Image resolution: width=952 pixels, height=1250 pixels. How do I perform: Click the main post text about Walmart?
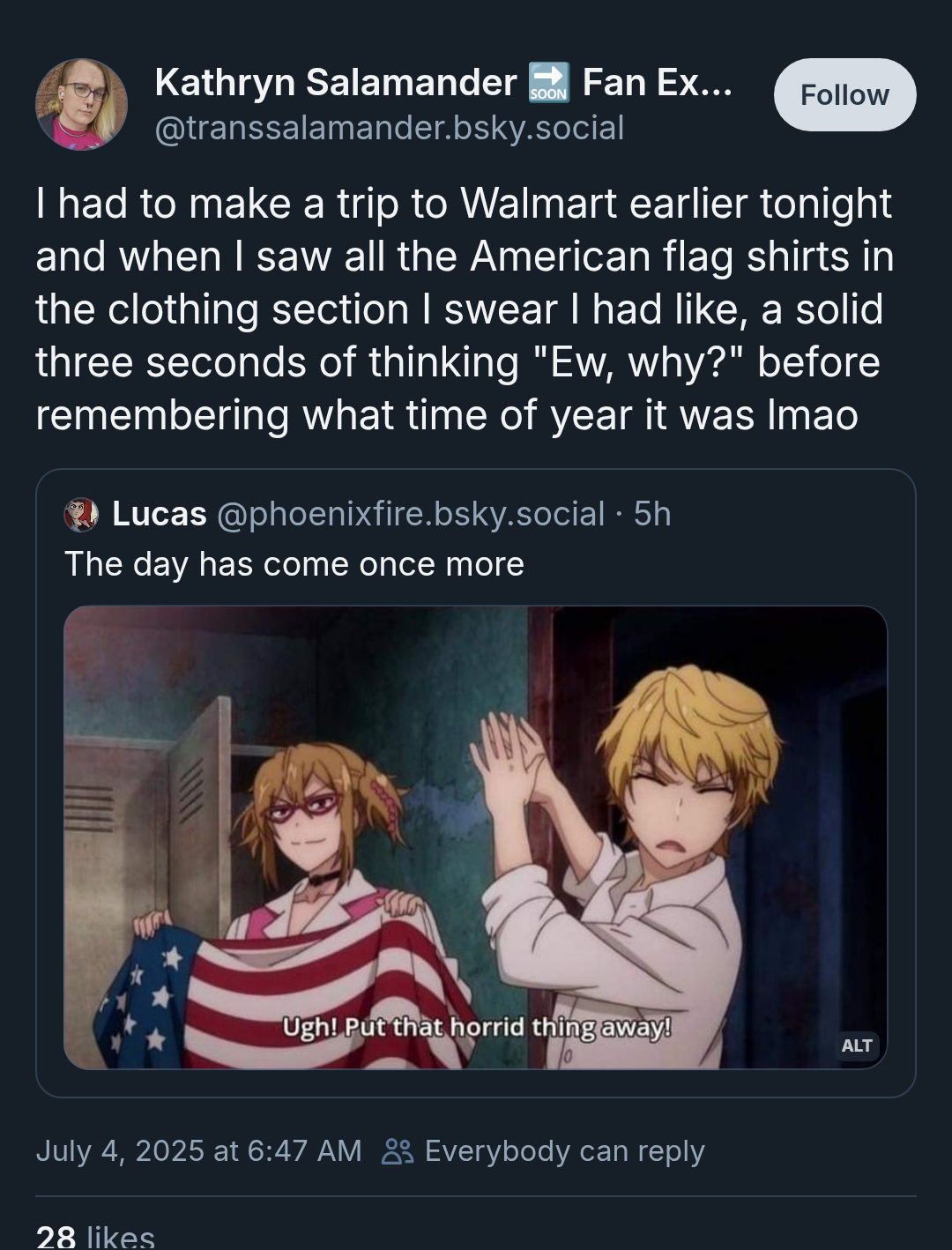point(465,309)
